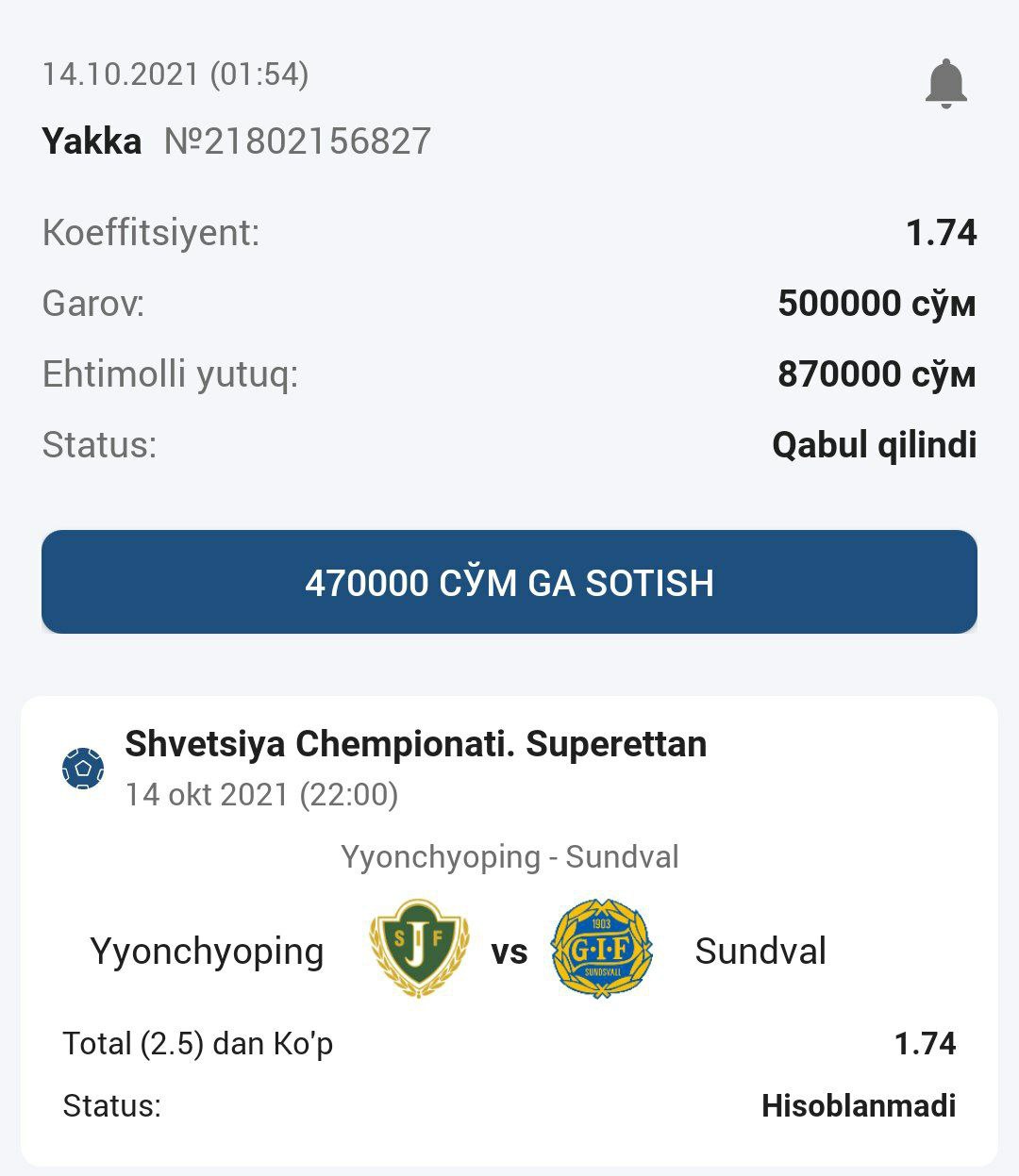Screen dimensions: 1019x1176
Task: Tap the 1.74 coefficient at top
Action: tap(941, 233)
